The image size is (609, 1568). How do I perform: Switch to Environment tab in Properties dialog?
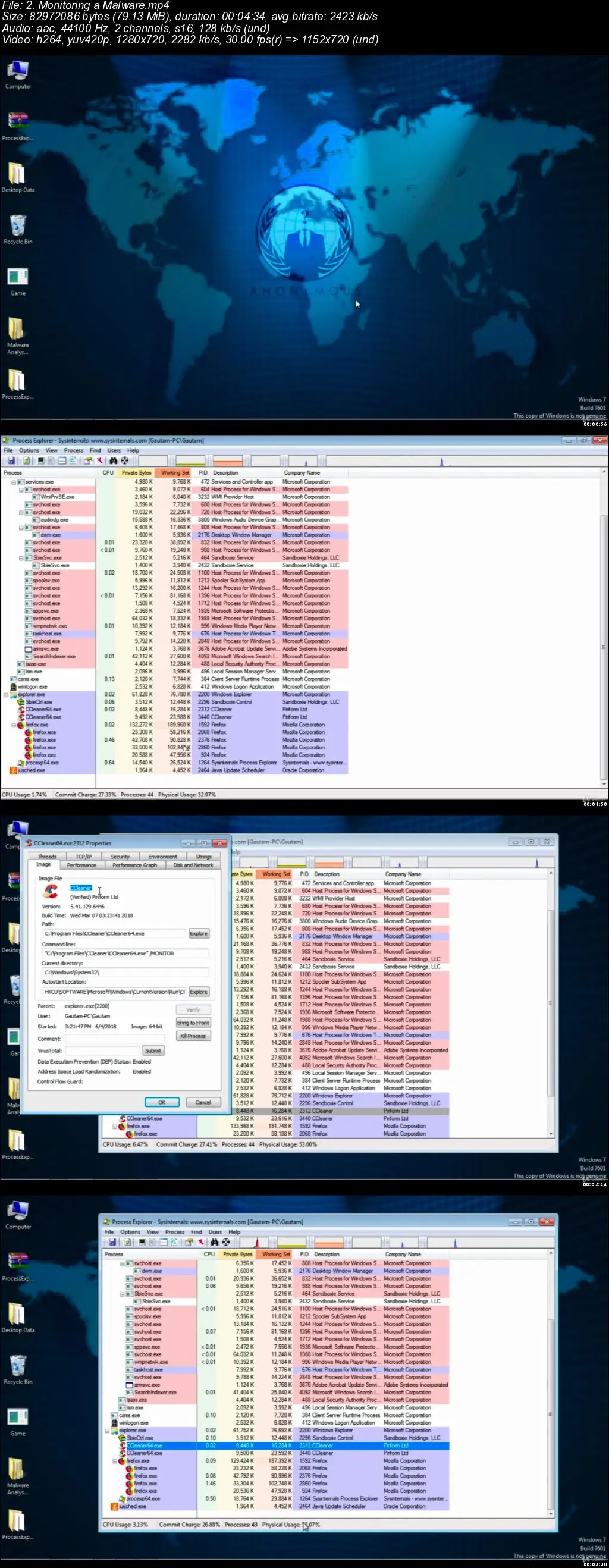coord(162,857)
